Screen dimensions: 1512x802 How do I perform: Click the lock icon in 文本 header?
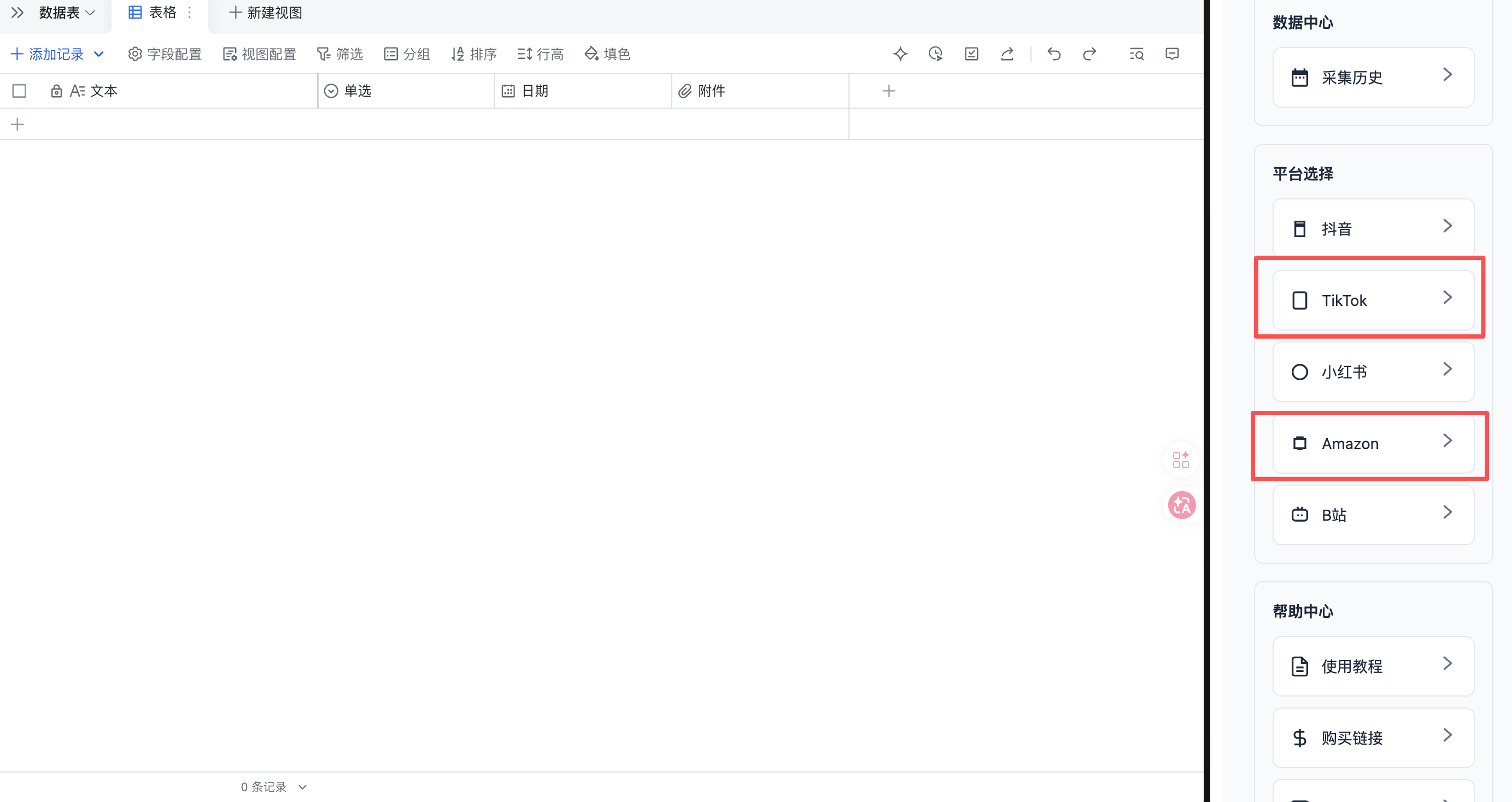tap(56, 91)
